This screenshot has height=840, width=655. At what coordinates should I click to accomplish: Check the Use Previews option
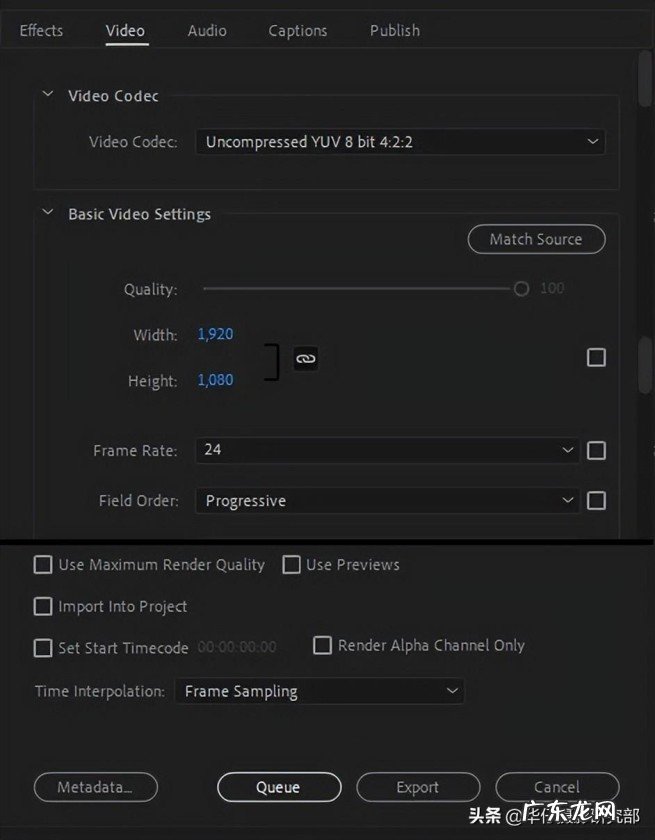point(291,564)
